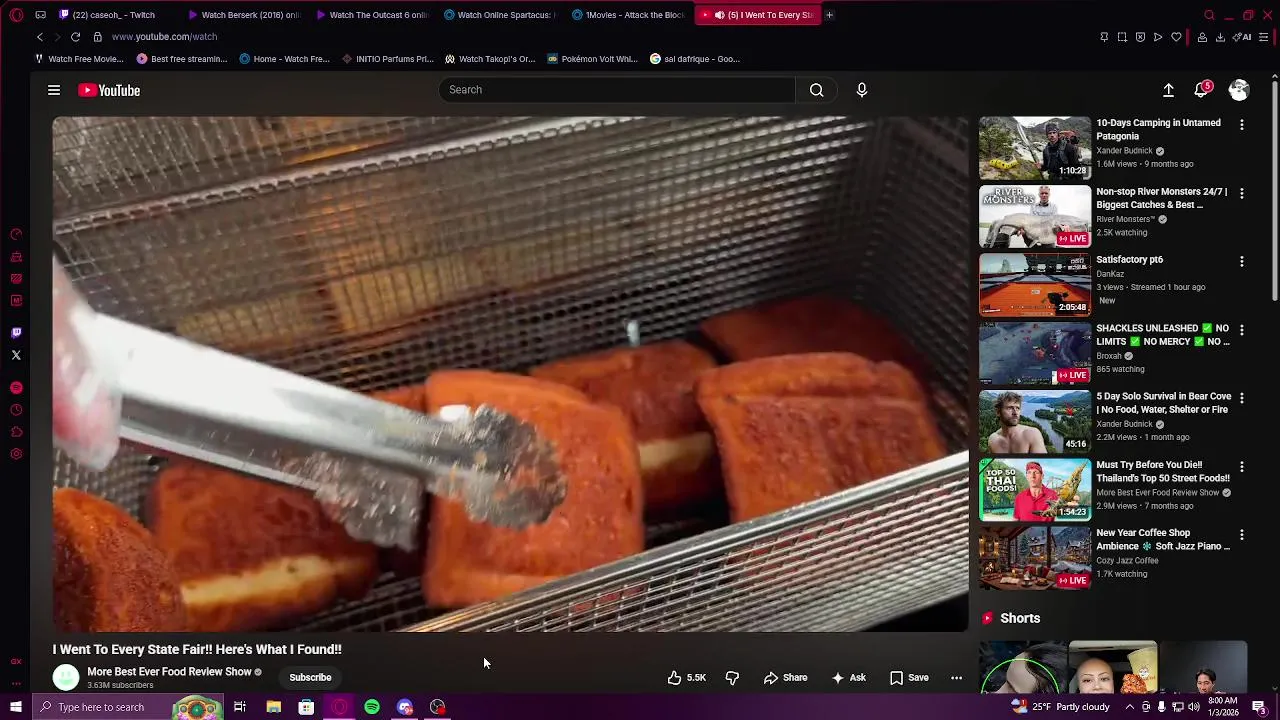The height and width of the screenshot is (720, 1280).
Task: Switch to the Watch Berserk (2016) tab
Action: 244,15
